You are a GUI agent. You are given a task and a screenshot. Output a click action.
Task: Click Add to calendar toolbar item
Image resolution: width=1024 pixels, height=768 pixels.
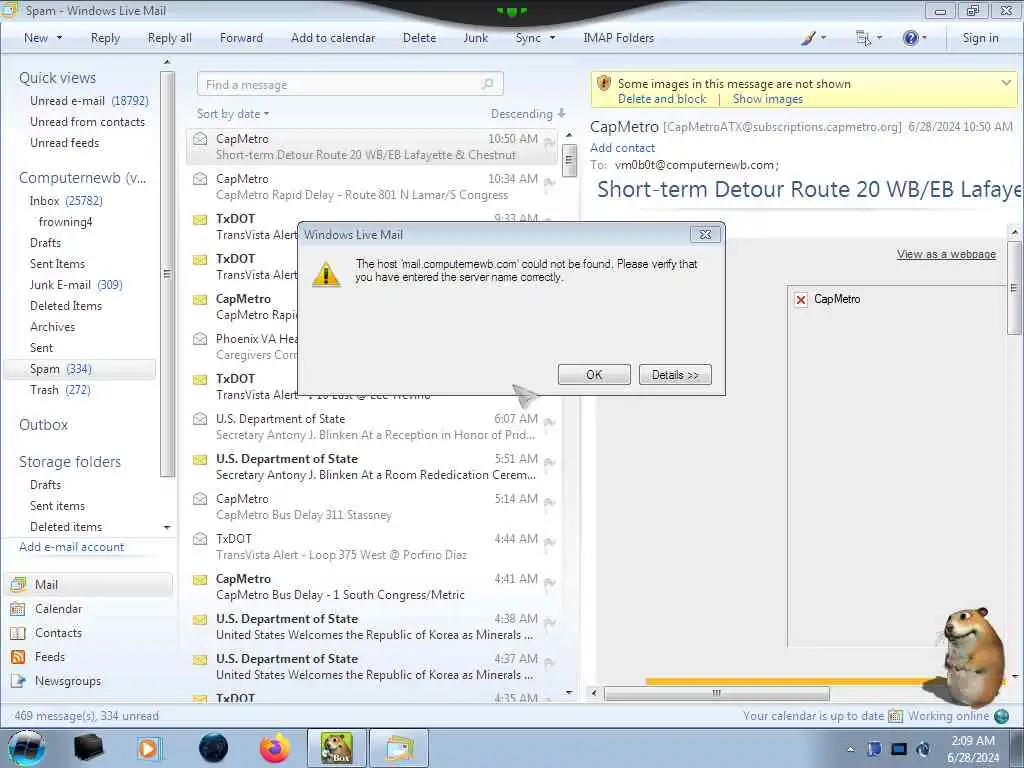click(x=333, y=38)
